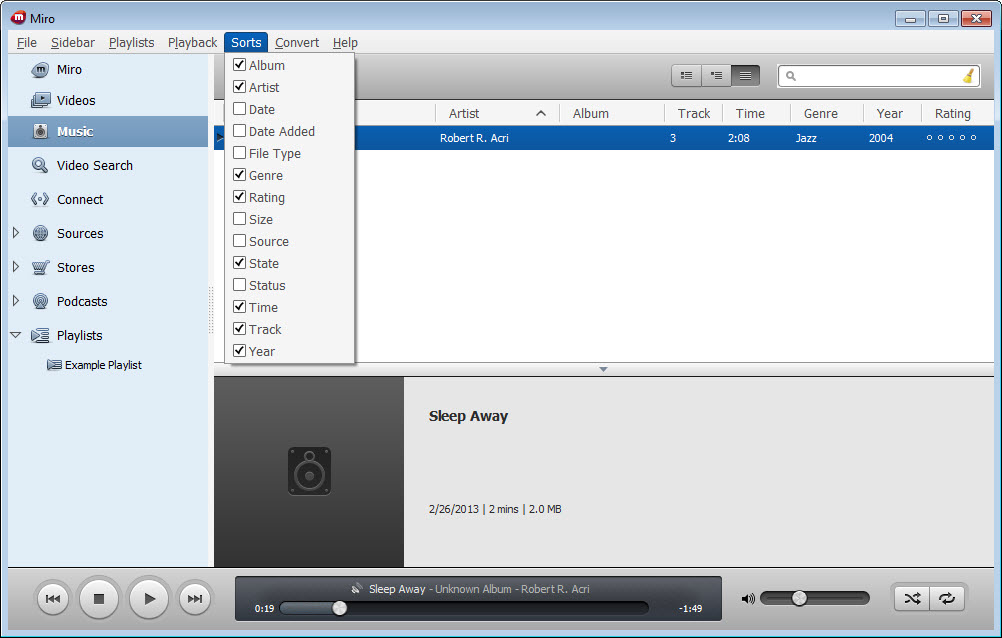Sort by the Album column header
Screen dimensions: 1002x638
[612, 113]
